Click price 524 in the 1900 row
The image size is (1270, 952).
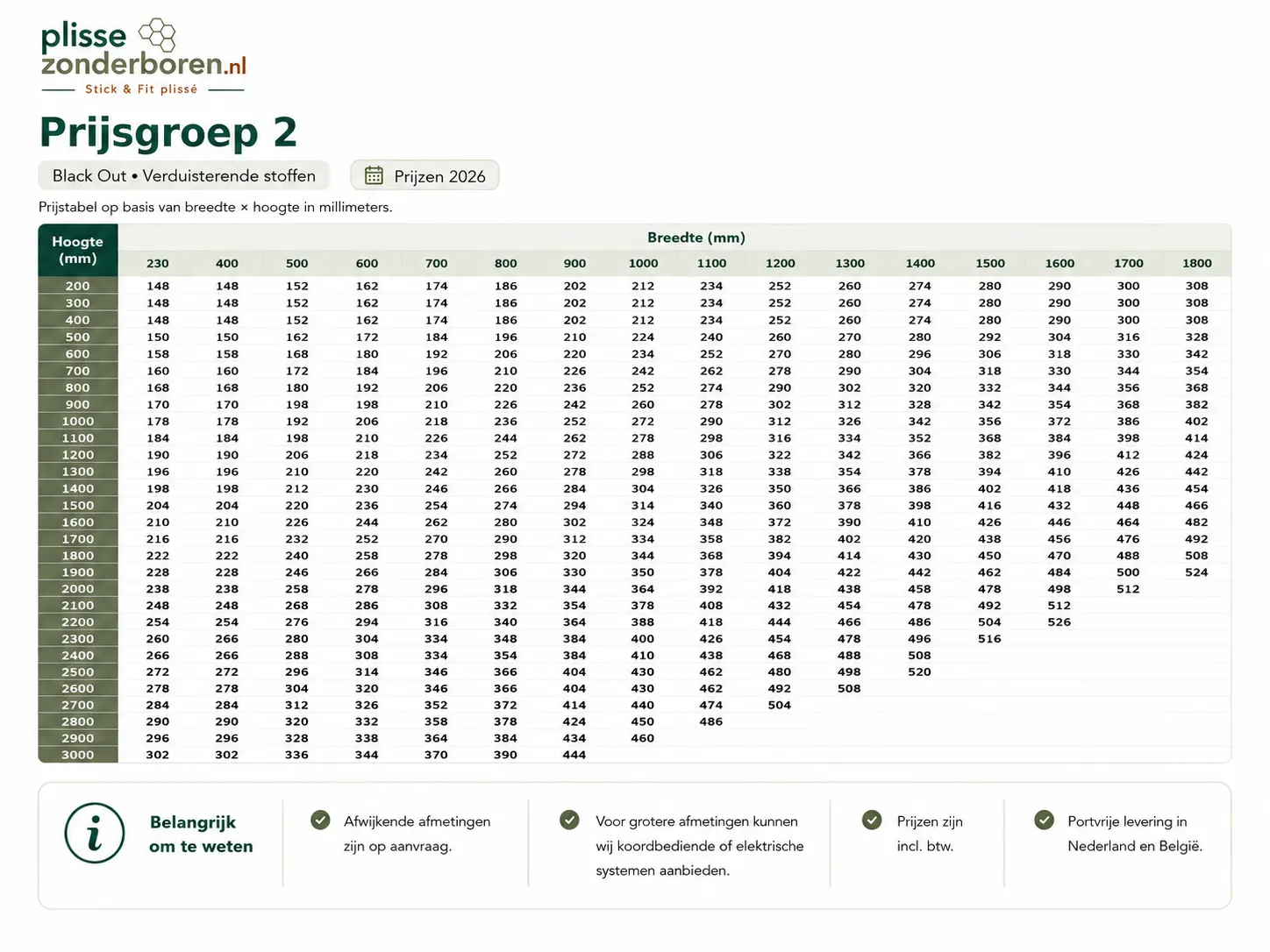point(1196,572)
